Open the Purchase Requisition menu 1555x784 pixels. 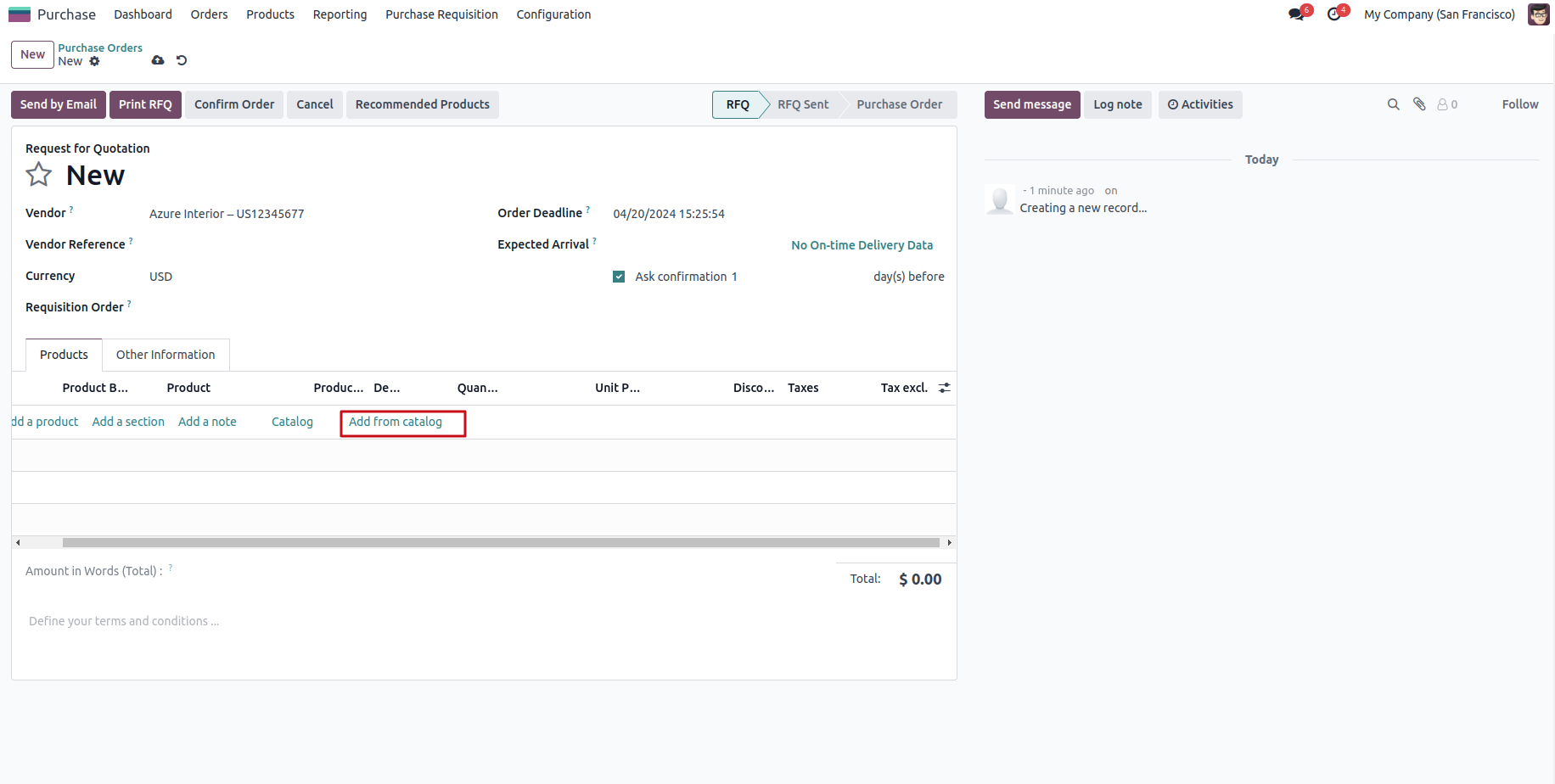click(441, 14)
